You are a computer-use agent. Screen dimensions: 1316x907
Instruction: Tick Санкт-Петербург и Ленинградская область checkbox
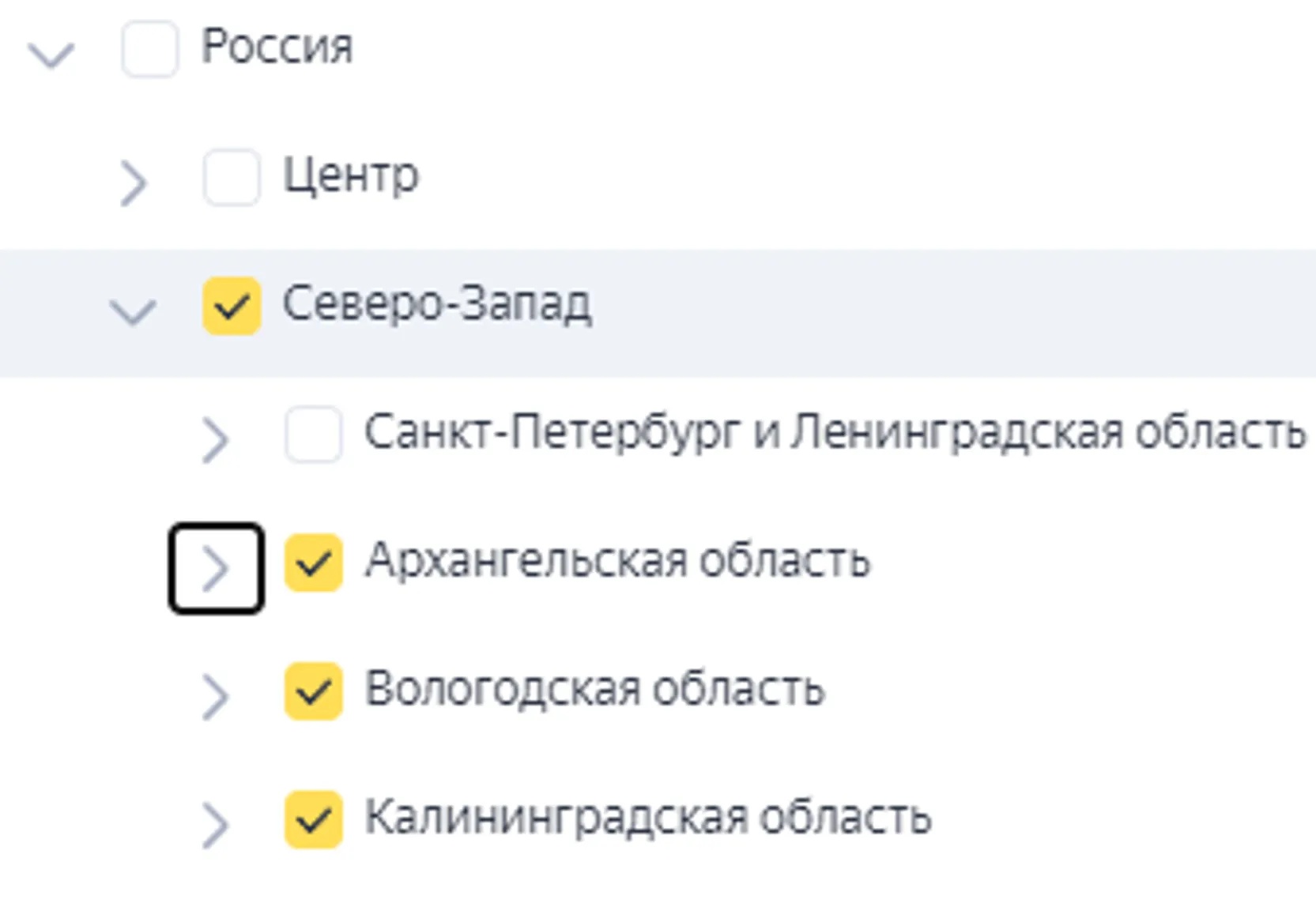click(x=314, y=434)
